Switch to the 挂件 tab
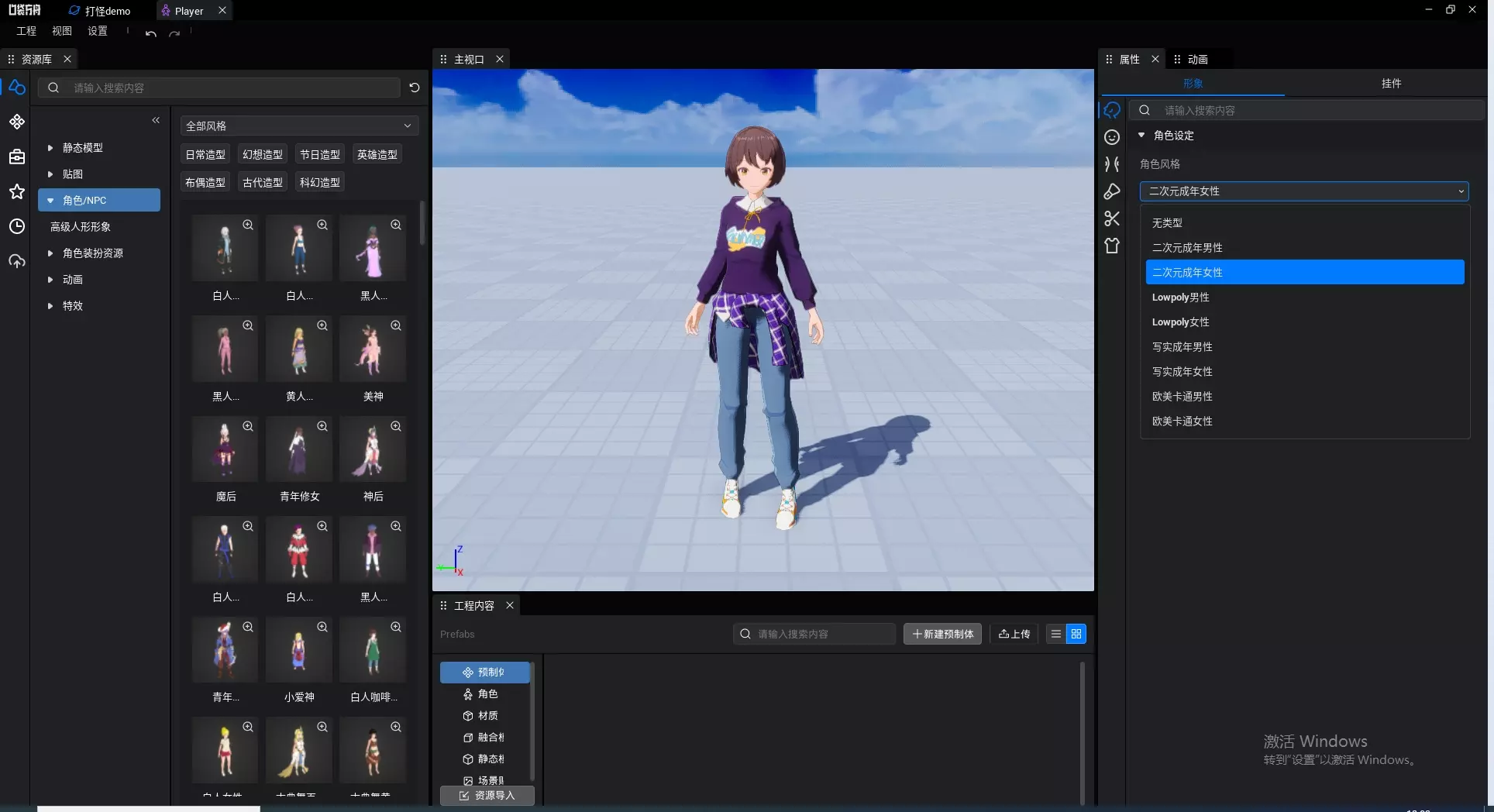 (1391, 83)
